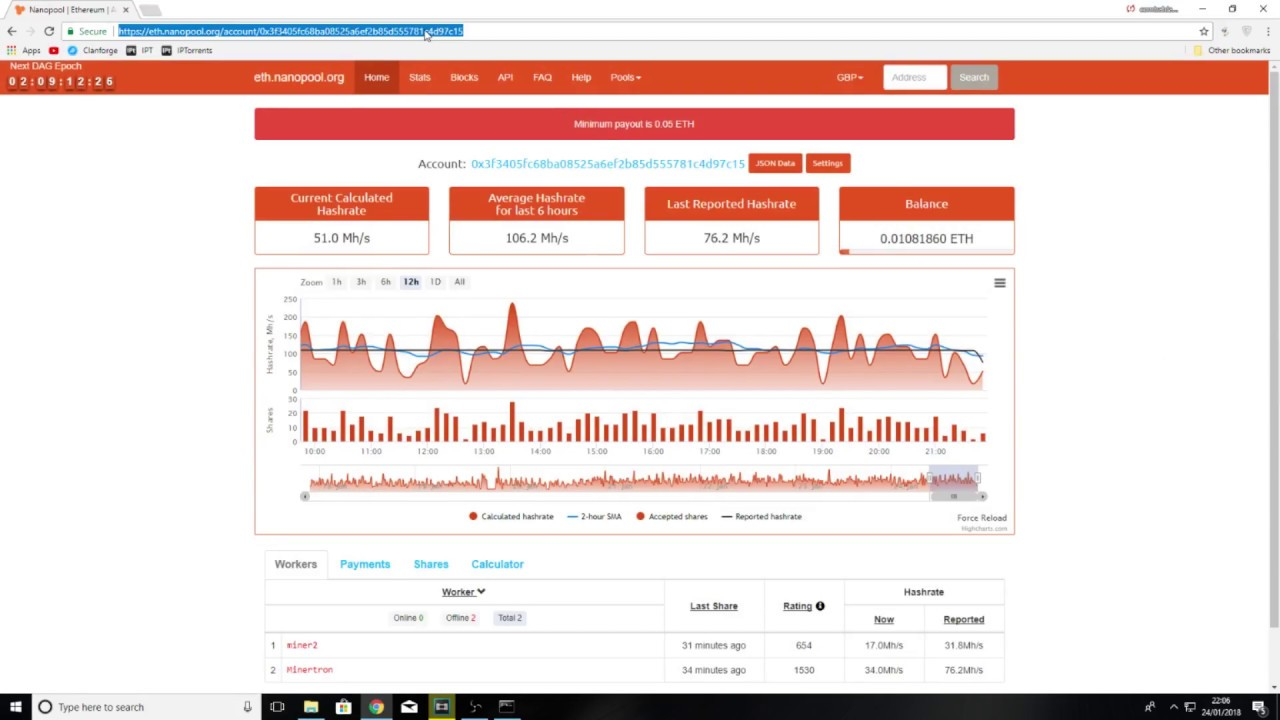Open a new browser tab
The image size is (1280, 720).
150,10
